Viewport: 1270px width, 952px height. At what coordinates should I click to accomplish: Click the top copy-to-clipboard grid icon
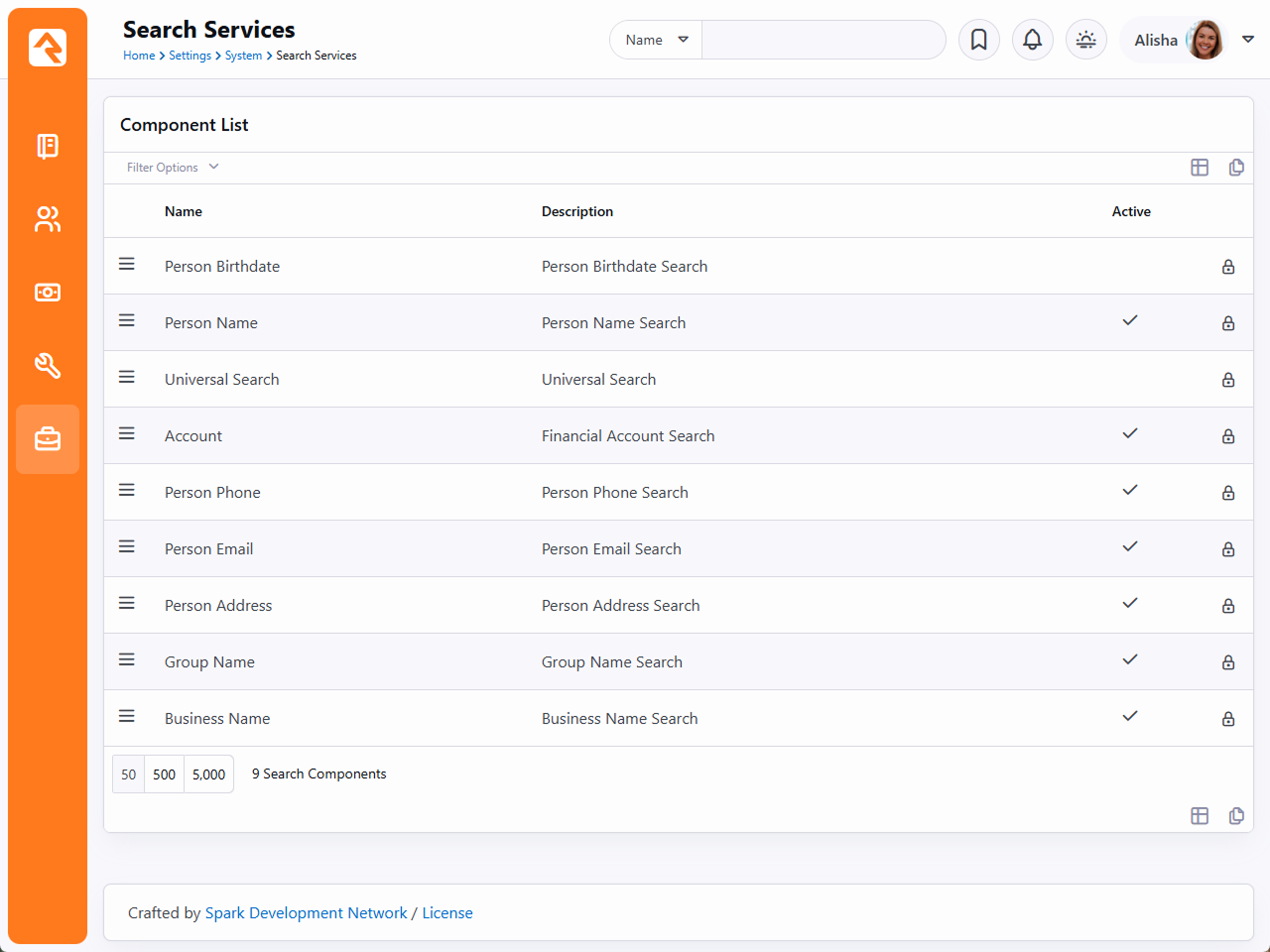click(x=1235, y=168)
